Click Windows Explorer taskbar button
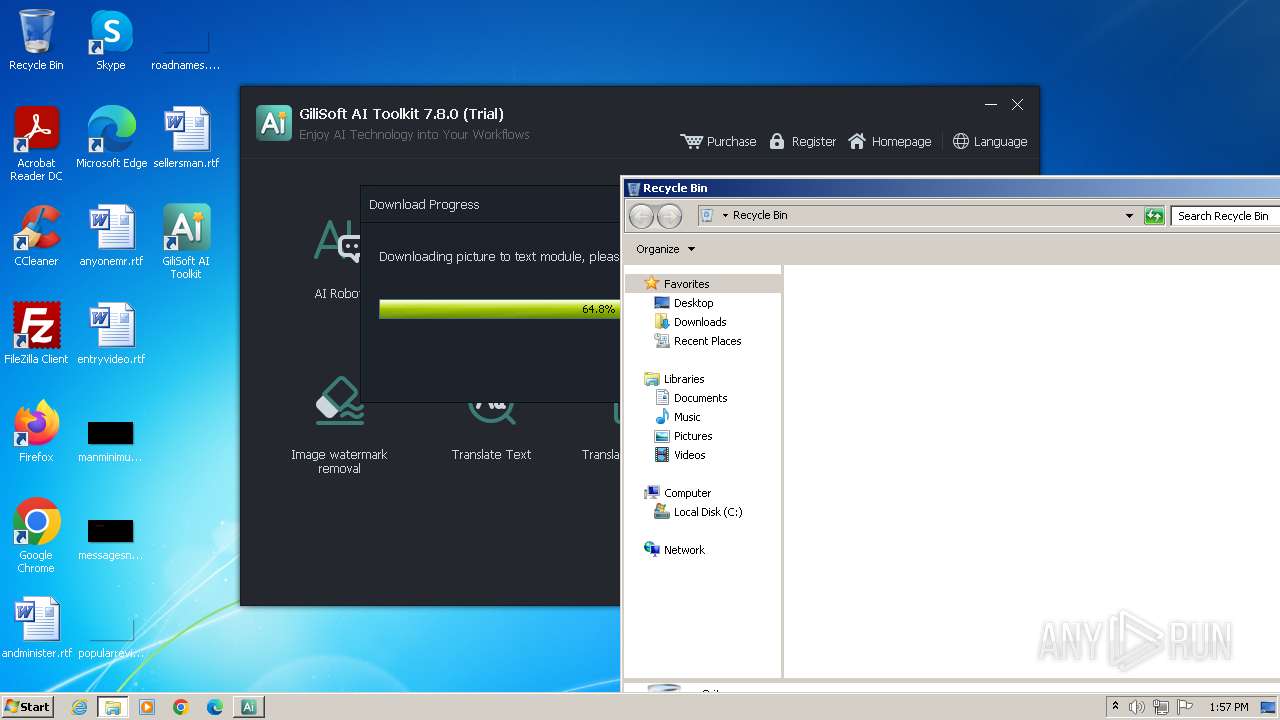Viewport: 1280px width, 720px height. 113,707
